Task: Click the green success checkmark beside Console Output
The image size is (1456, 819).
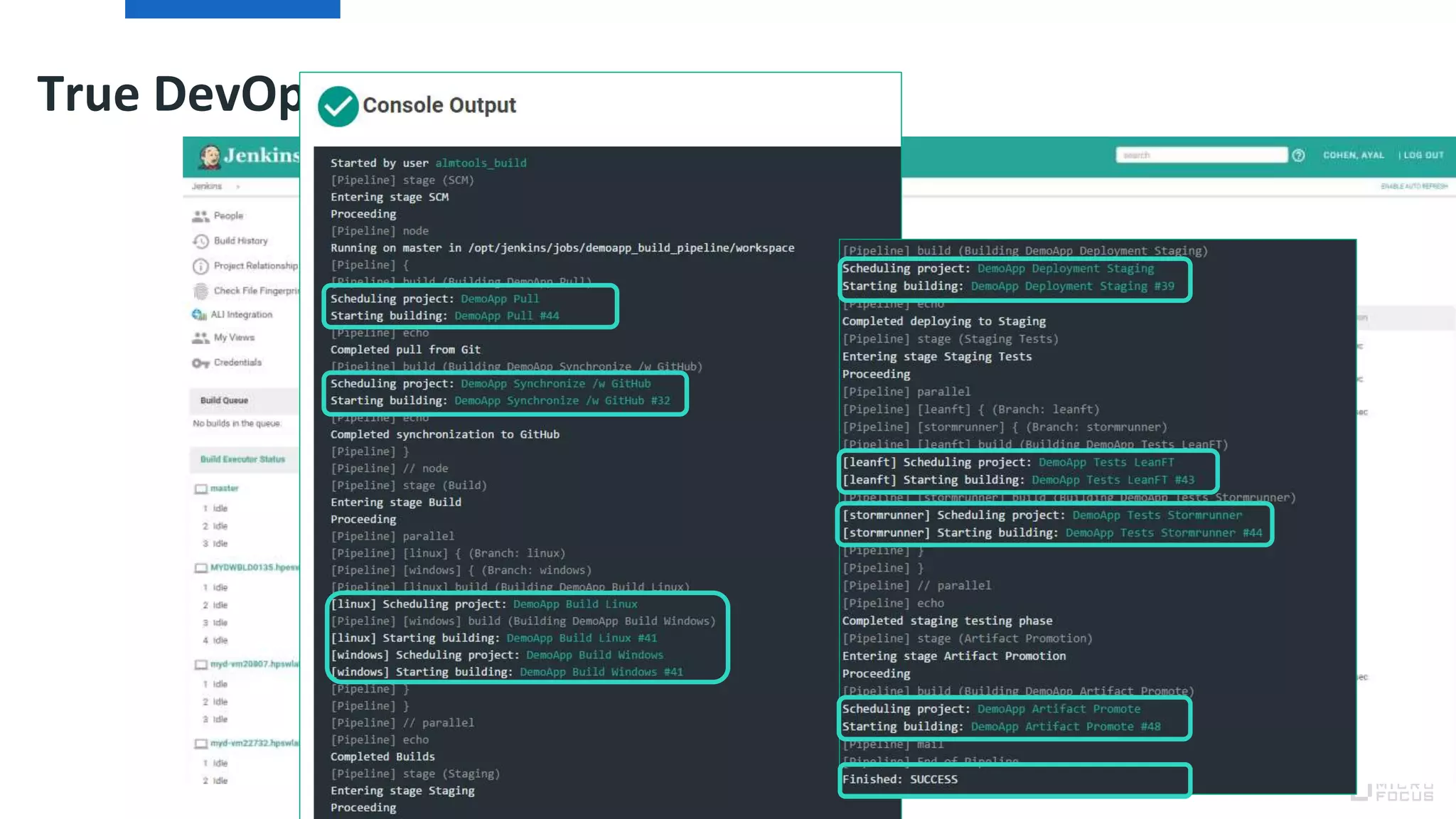Action: coord(338,107)
